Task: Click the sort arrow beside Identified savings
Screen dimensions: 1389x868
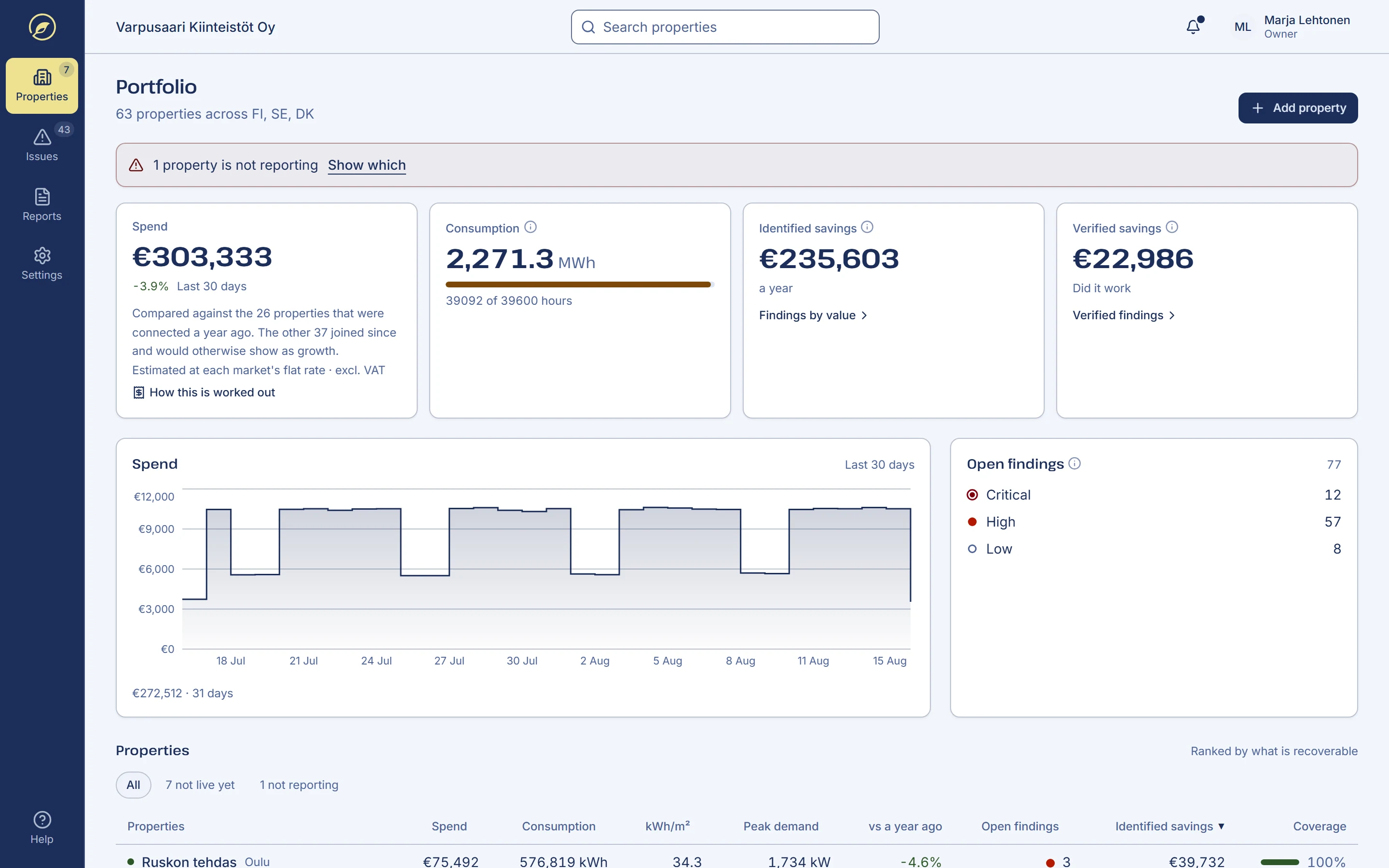Action: (1221, 826)
